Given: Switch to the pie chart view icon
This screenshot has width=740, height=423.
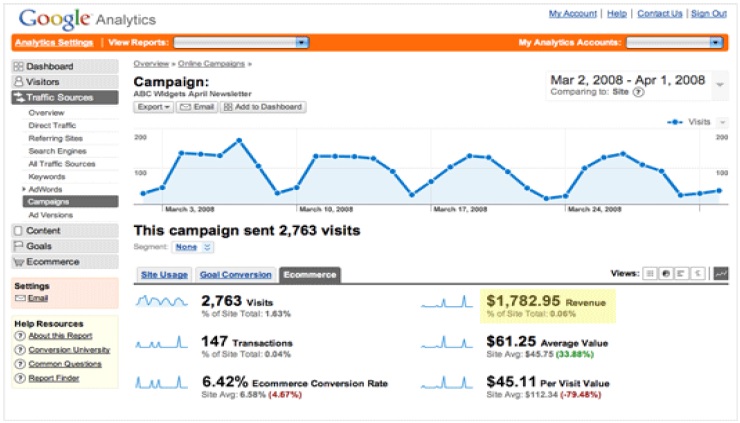Looking at the screenshot, I should pos(666,273).
